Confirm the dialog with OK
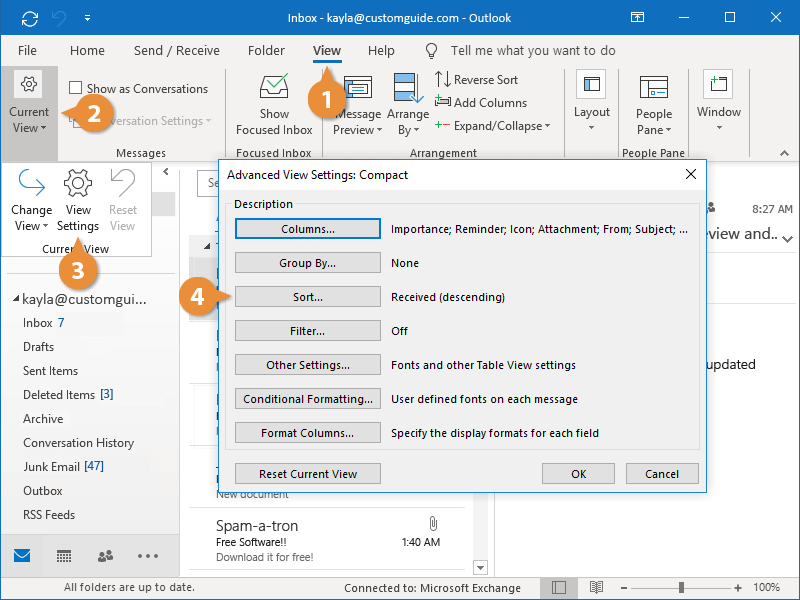The width and height of the screenshot is (800, 600). 579,473
